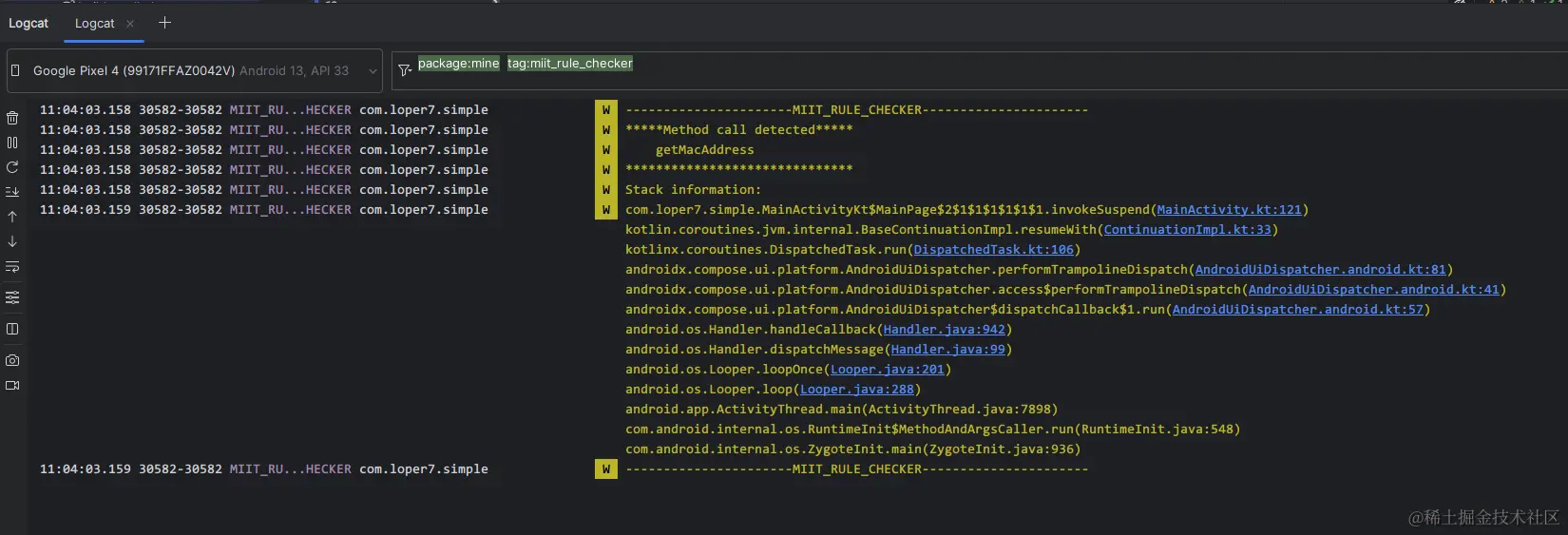Screen dimensions: 1568x535
Task: Open AndroidUiDispatcher.android.kt:81 link
Action: [x=1320, y=269]
